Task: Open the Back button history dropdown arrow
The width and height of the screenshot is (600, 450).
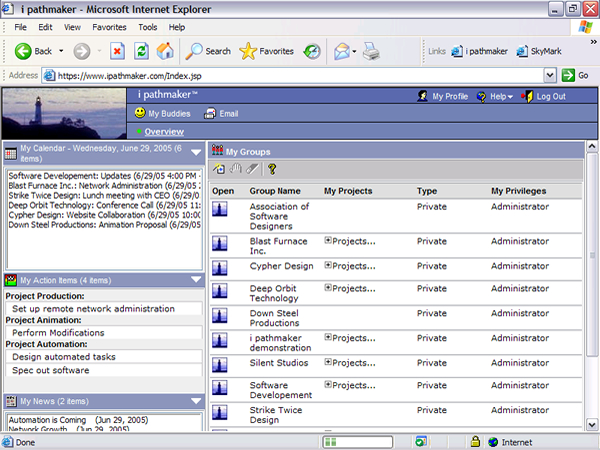Action: point(61,51)
